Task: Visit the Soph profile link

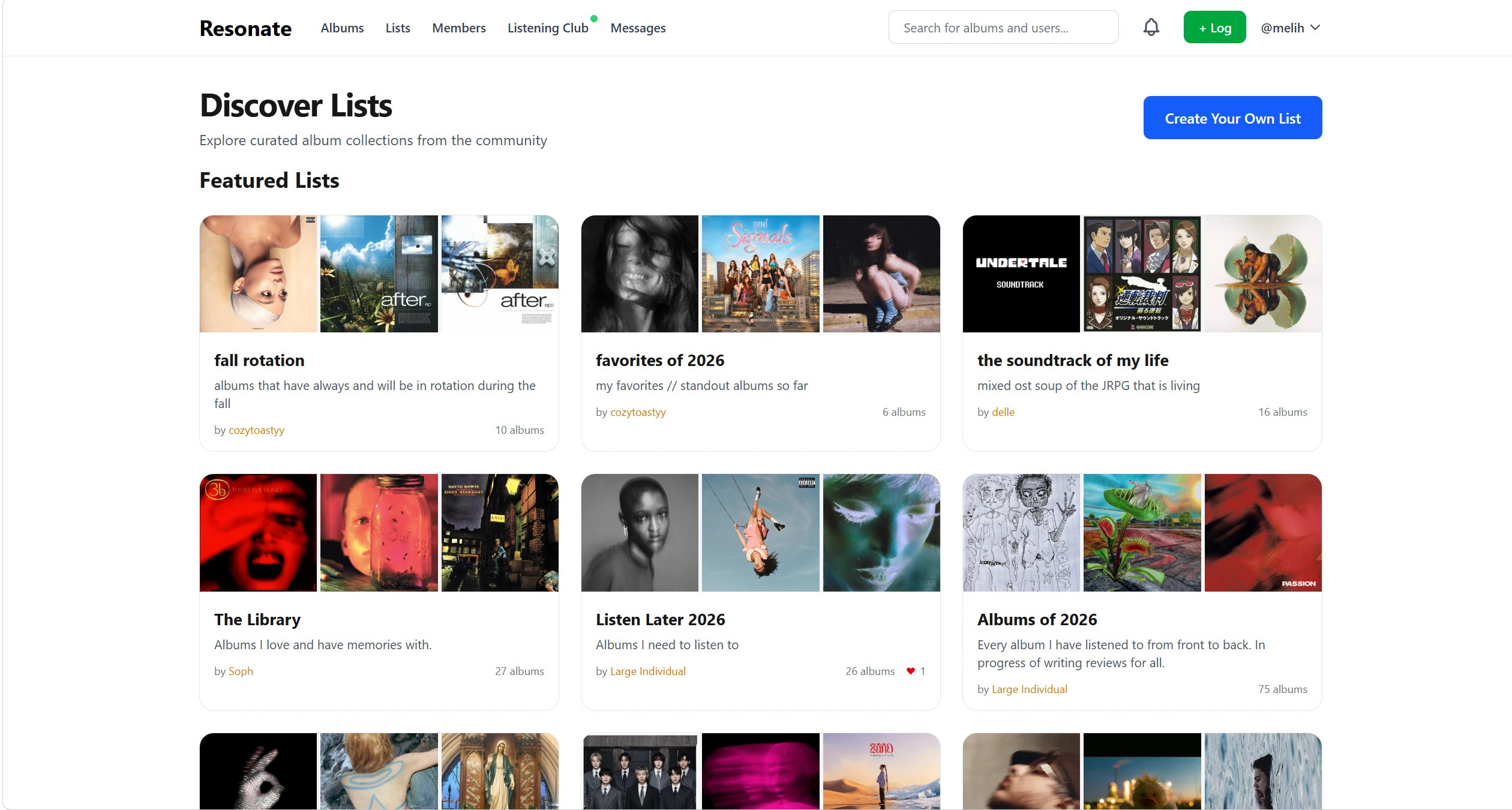Action: point(241,671)
